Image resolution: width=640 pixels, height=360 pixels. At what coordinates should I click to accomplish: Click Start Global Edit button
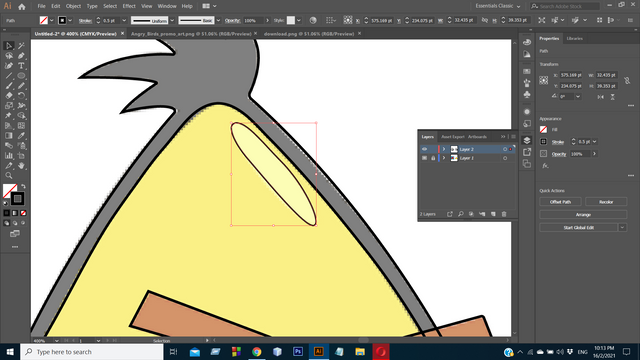579,227
